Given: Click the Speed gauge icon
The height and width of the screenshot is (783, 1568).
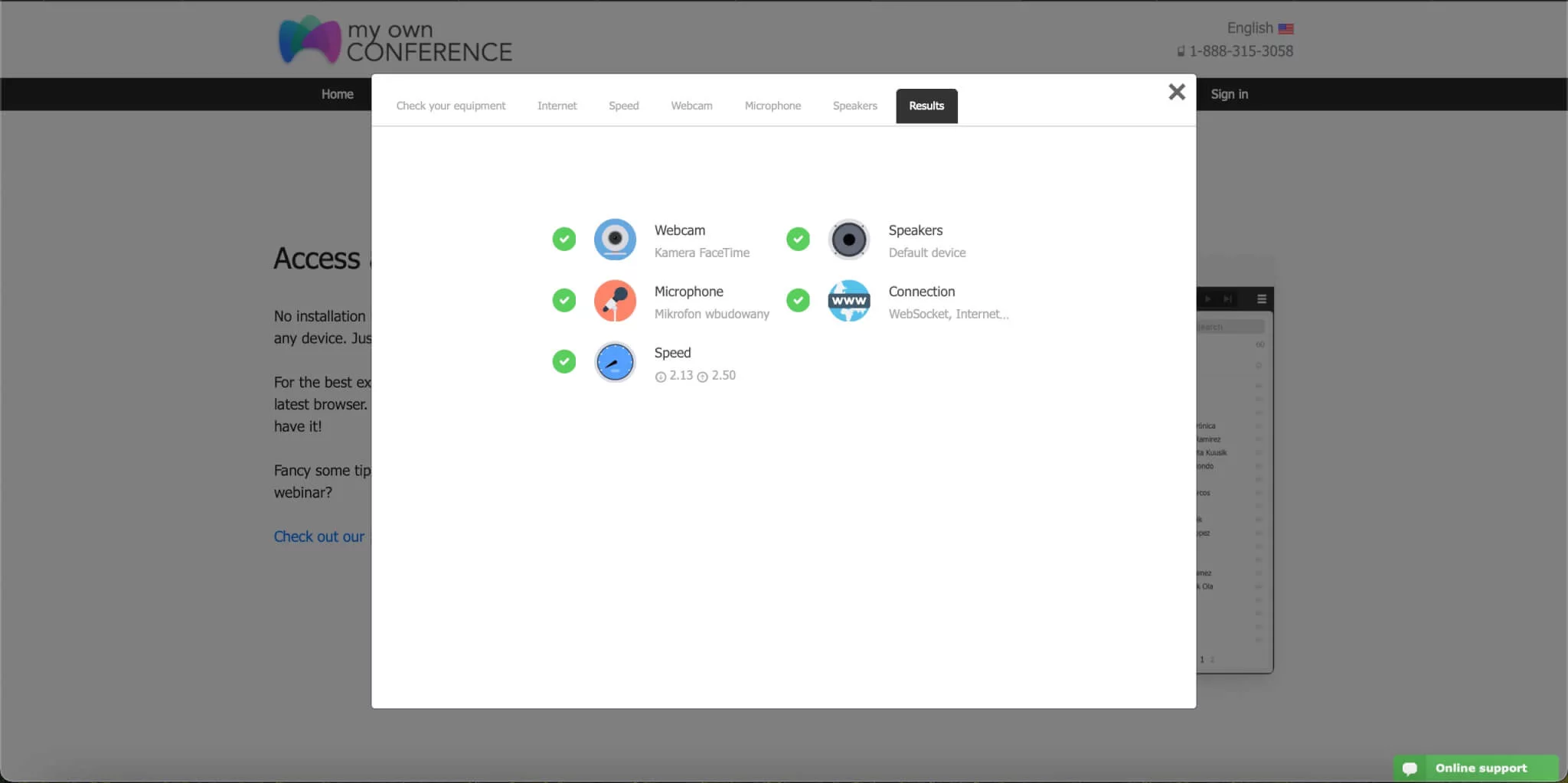Looking at the screenshot, I should [615, 362].
